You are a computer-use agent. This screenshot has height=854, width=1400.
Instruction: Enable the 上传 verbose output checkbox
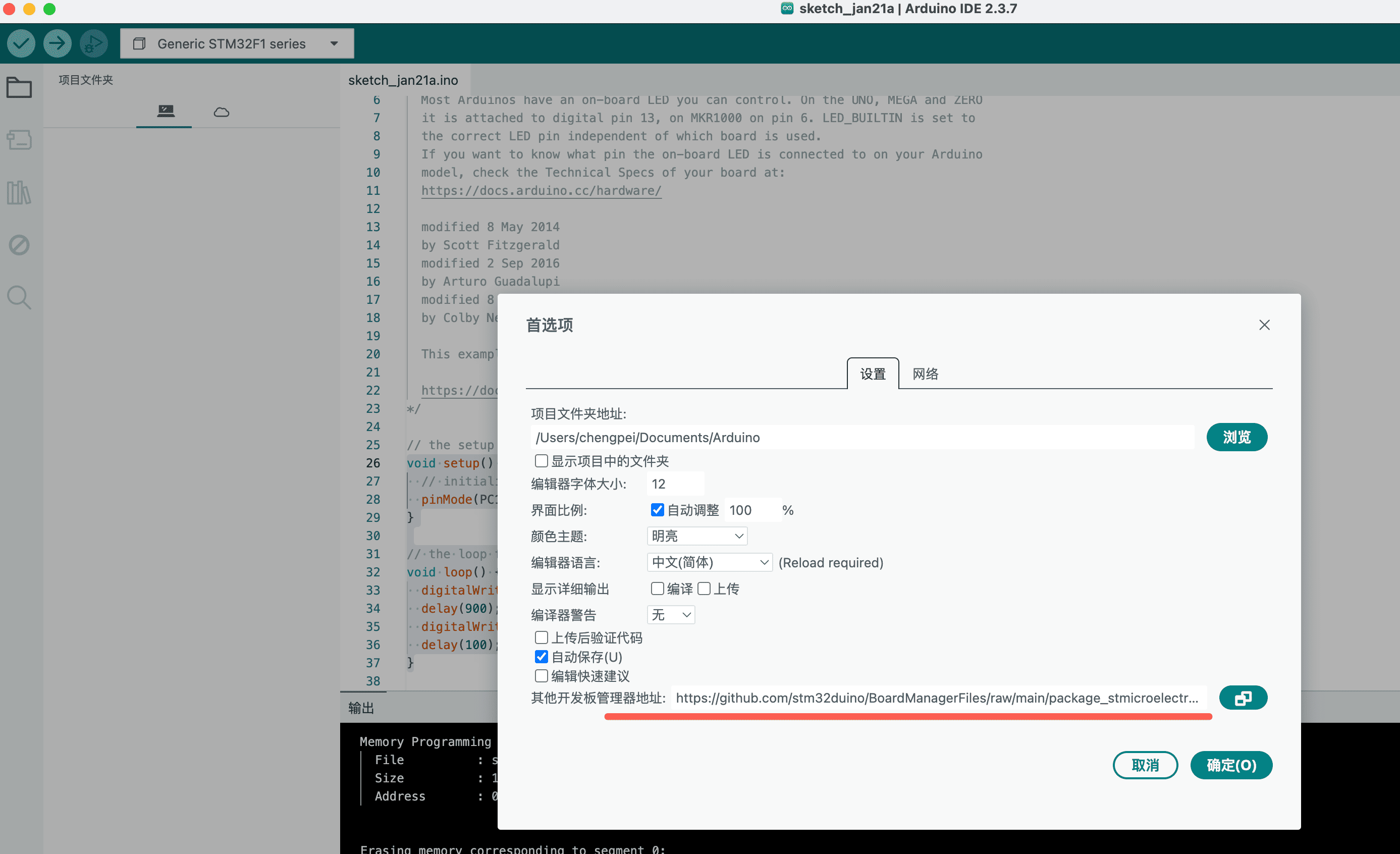[705, 589]
